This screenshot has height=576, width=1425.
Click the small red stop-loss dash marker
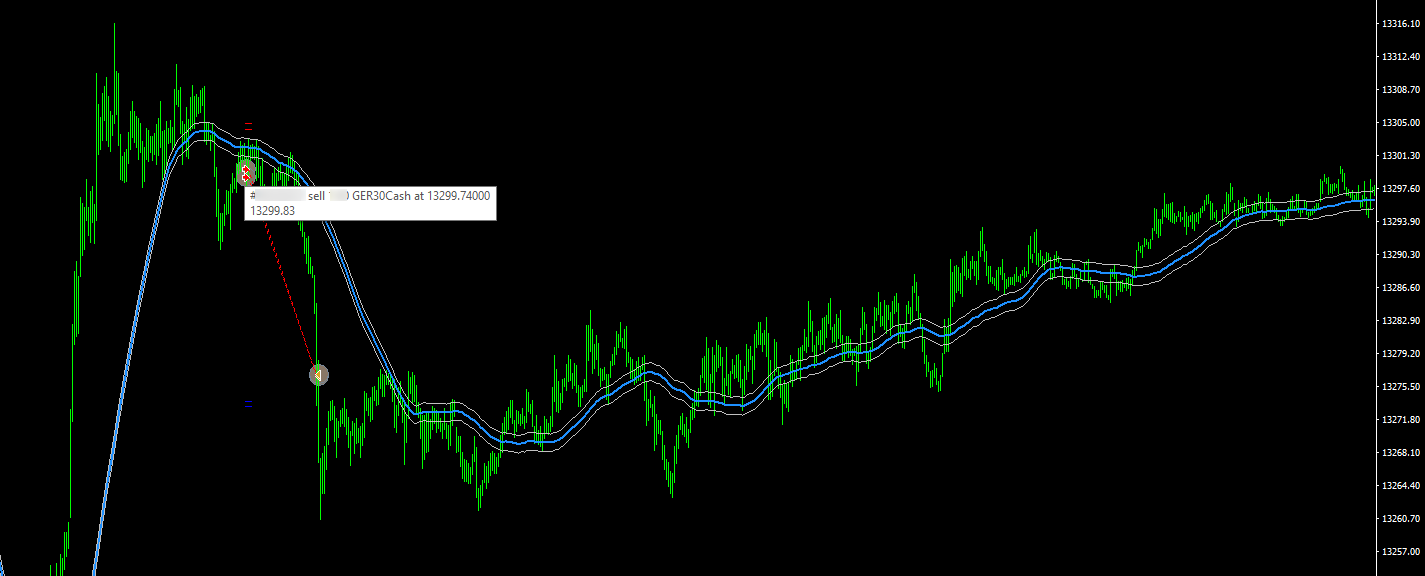[x=248, y=124]
